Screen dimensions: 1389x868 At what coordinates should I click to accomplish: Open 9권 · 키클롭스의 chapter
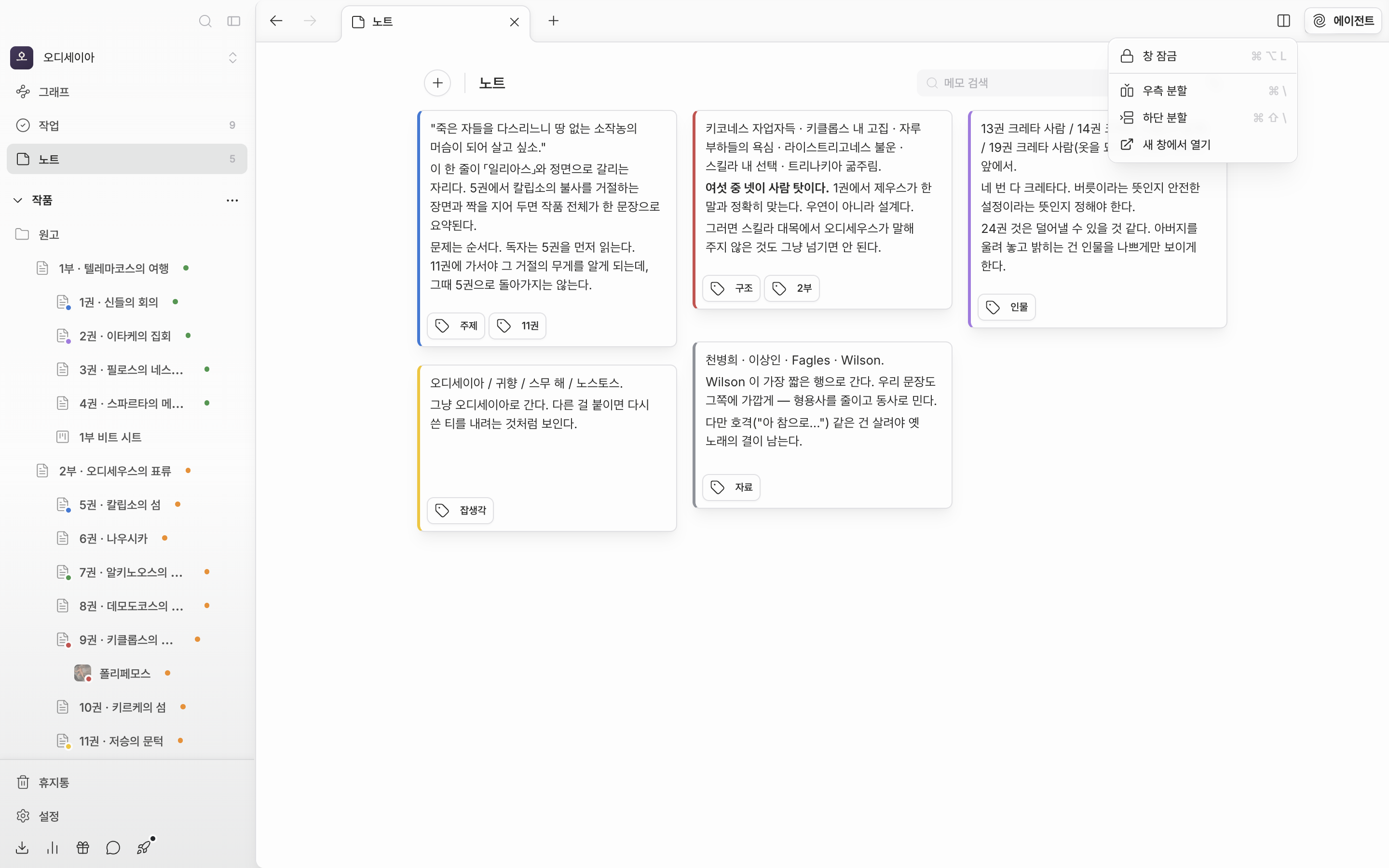(x=126, y=639)
